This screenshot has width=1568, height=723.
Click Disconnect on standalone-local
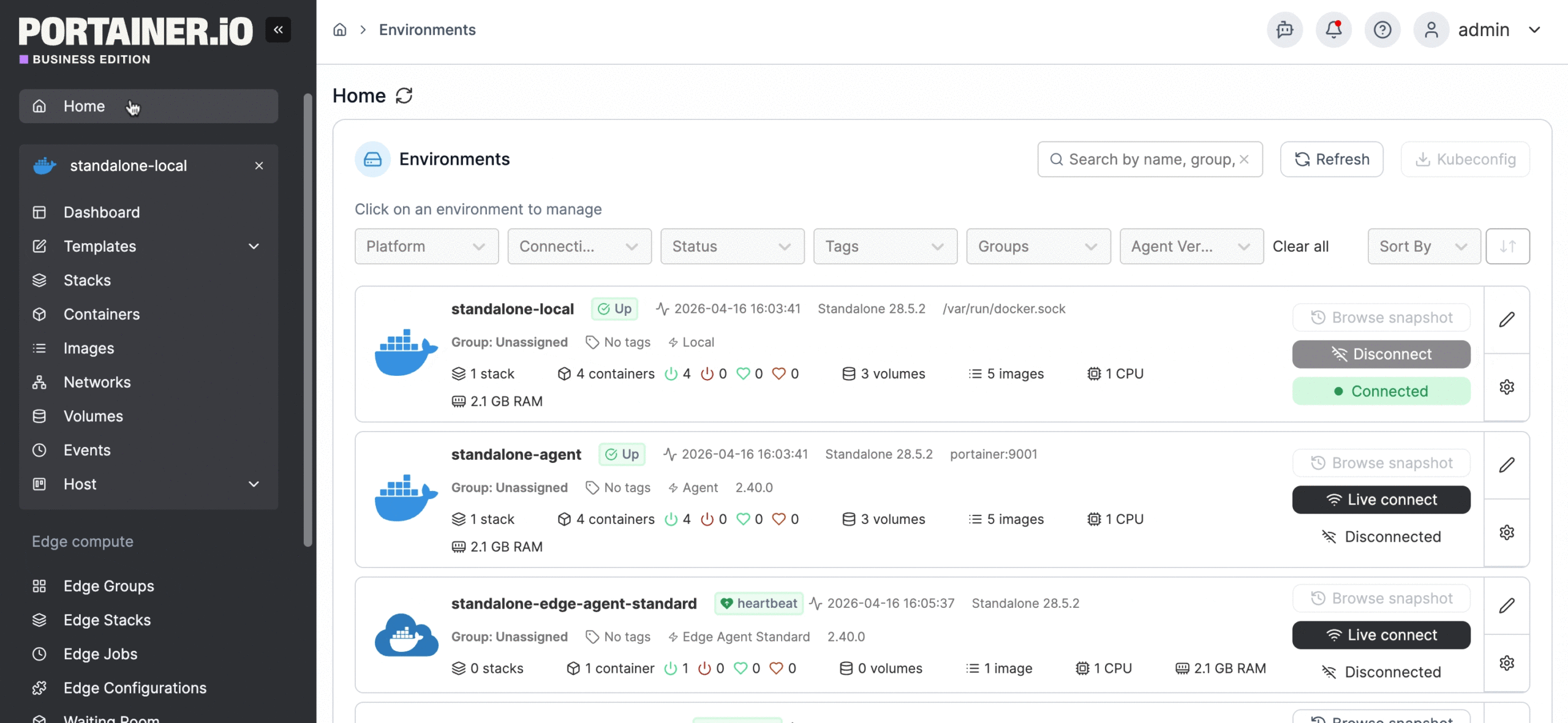tap(1381, 354)
